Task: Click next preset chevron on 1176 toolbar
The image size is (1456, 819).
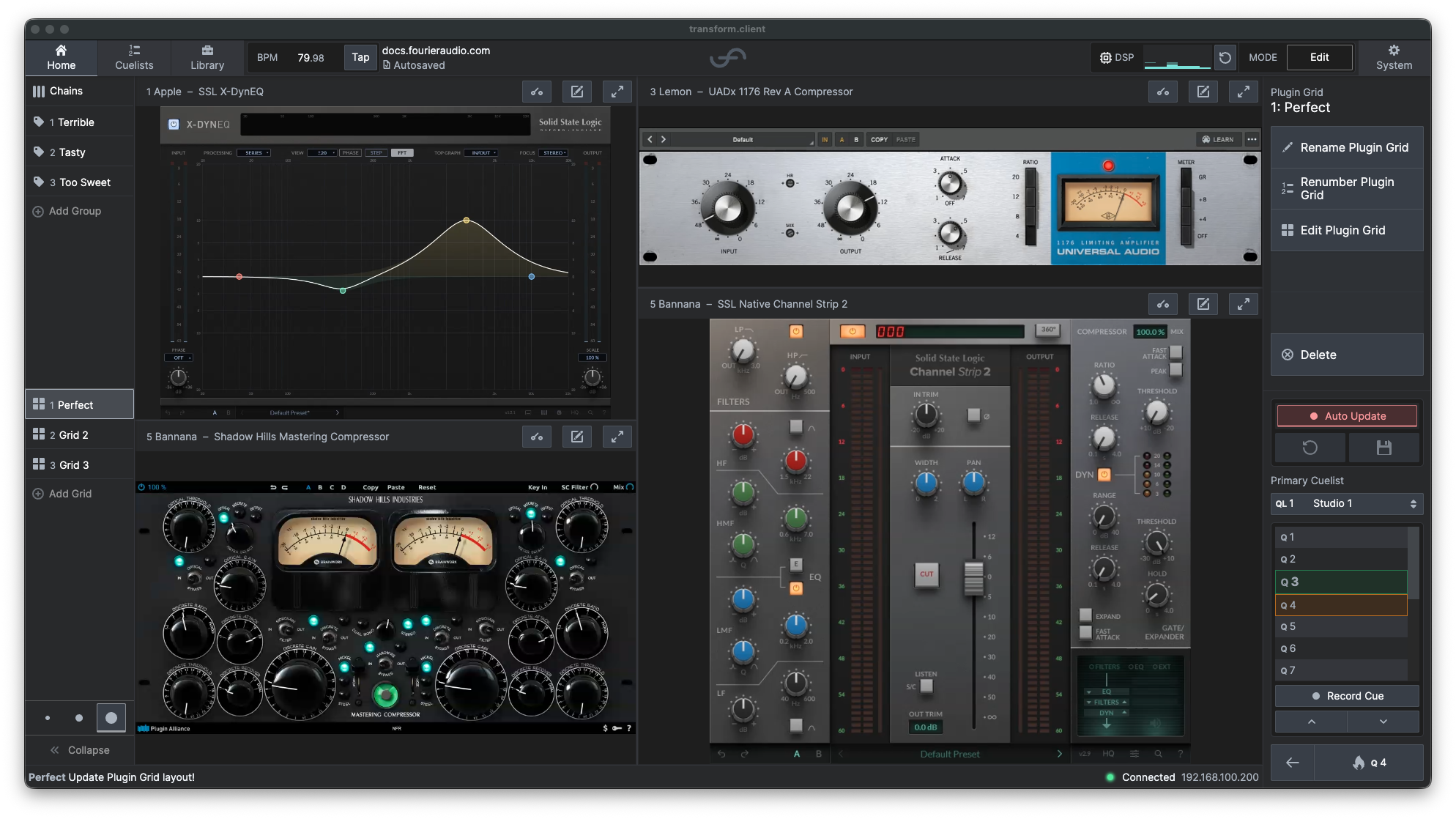Action: [x=664, y=139]
